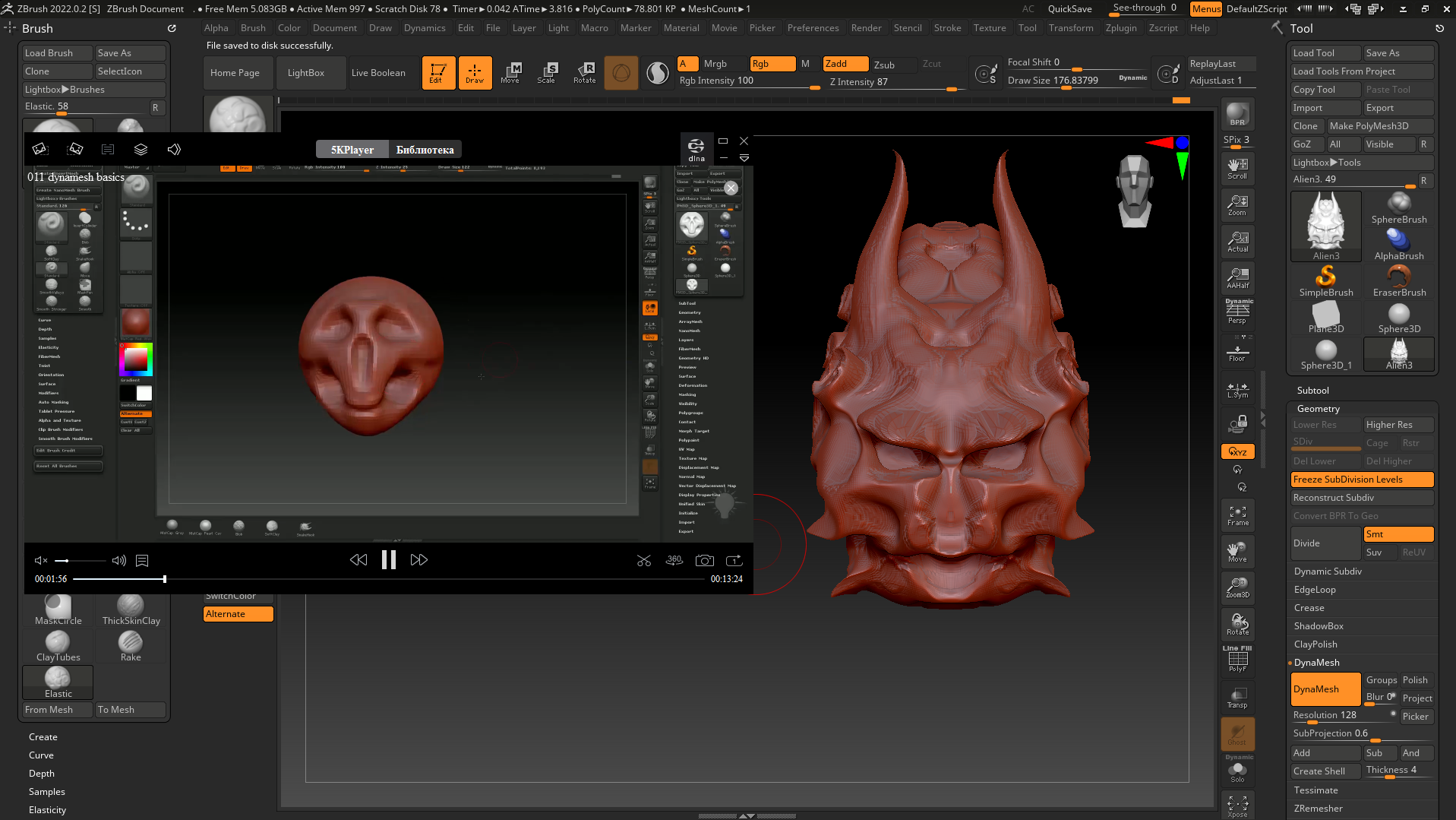Screen dimensions: 1456x820
Task: Expand the ZRemesher section
Action: pyautogui.click(x=1318, y=809)
